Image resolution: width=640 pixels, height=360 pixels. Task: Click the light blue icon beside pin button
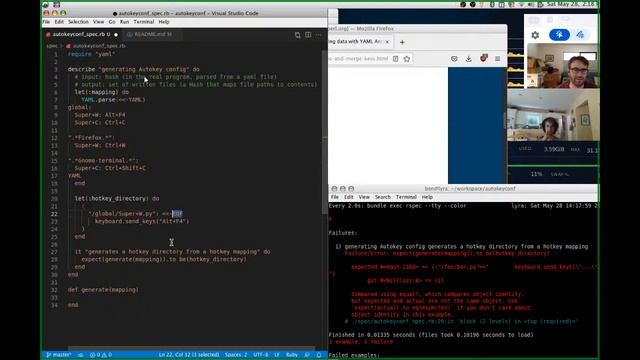tap(580, 35)
